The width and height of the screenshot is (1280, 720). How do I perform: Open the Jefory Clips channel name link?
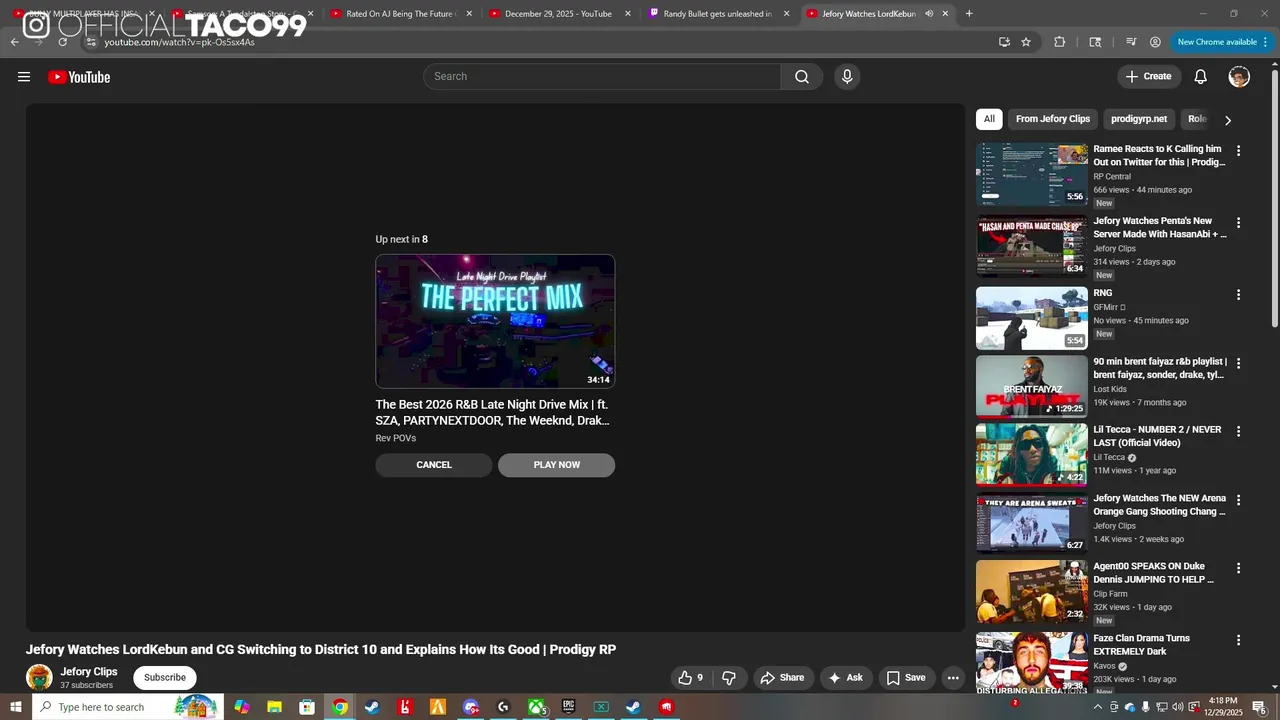(x=89, y=672)
